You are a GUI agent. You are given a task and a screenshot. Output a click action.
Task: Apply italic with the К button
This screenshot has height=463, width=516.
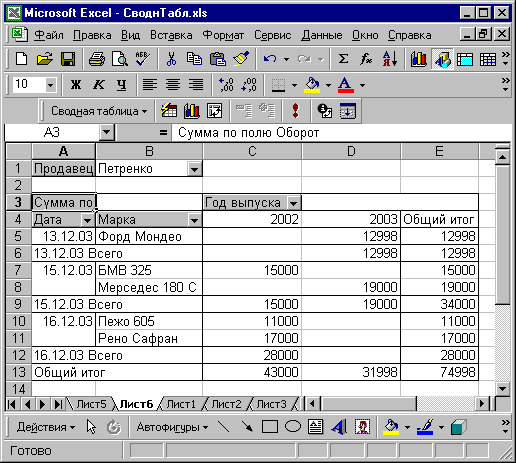coord(99,85)
